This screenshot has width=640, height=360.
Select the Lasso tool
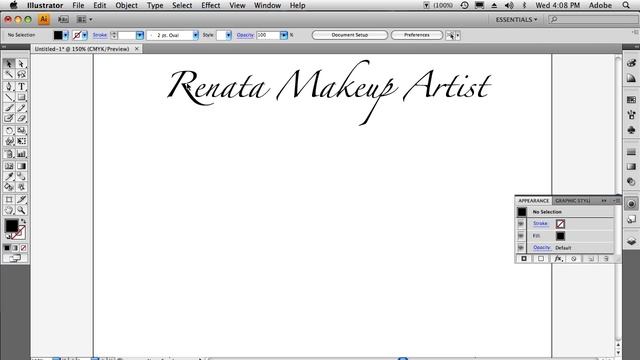[21, 74]
